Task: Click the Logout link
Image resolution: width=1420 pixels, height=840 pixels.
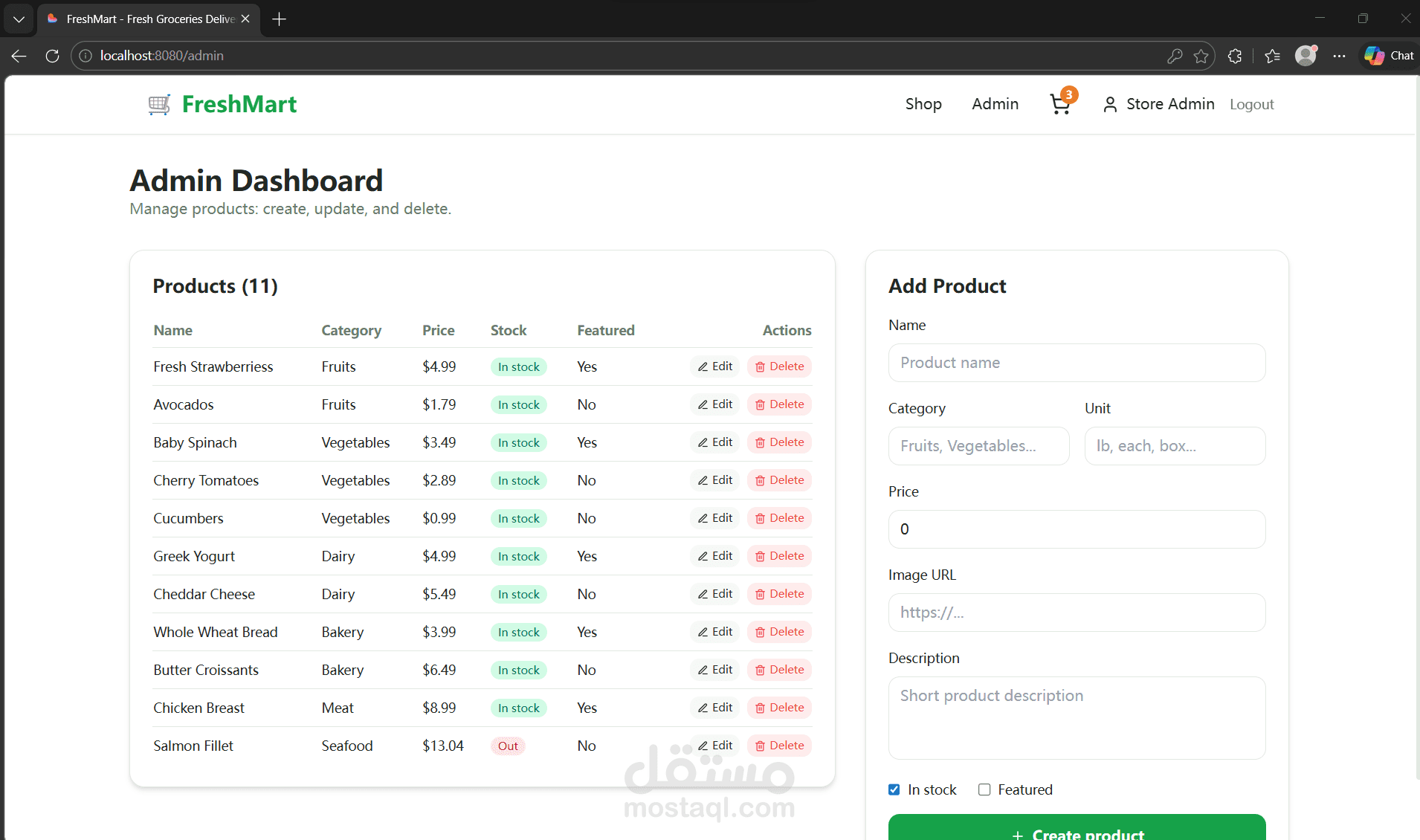Action: (x=1252, y=105)
